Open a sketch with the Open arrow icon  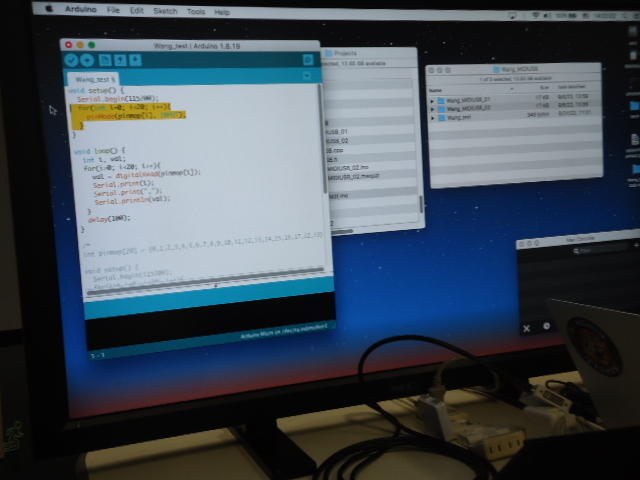click(x=120, y=60)
